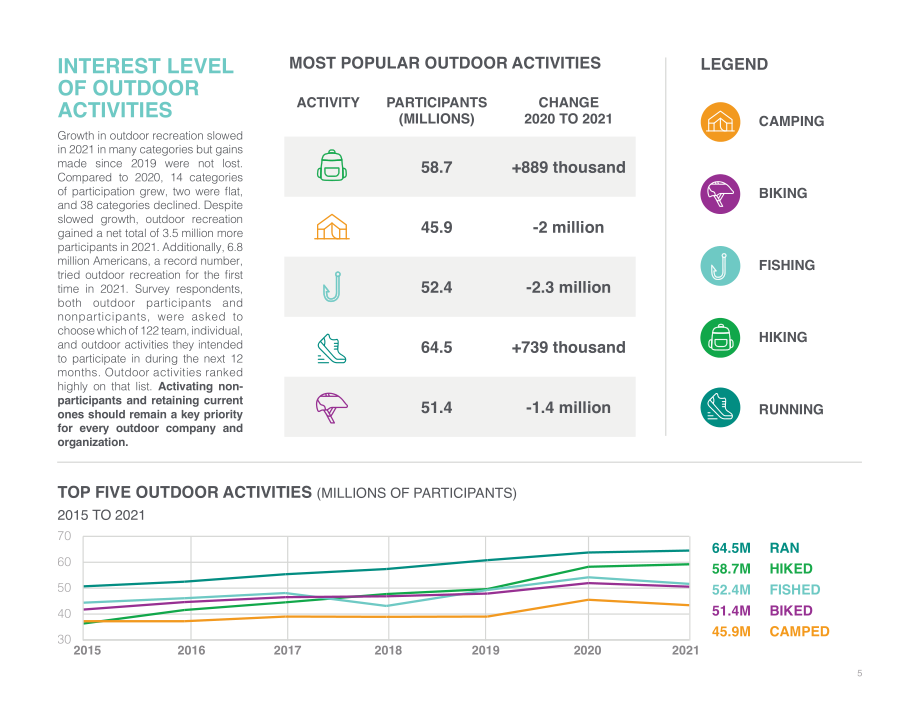
Task: Click the Participants (Millions) column header
Action: click(437, 110)
